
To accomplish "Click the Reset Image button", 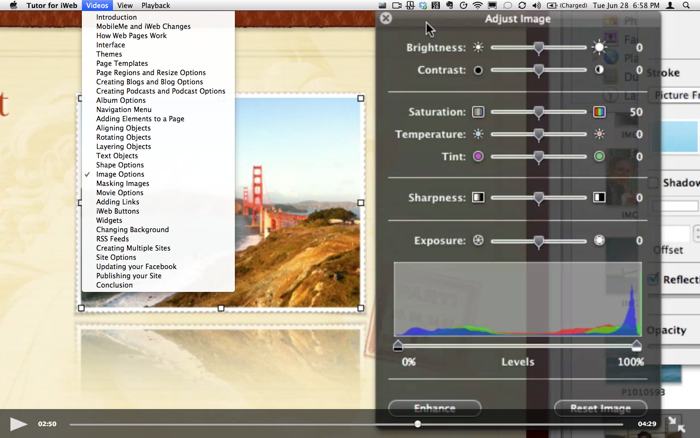I will pyautogui.click(x=600, y=408).
